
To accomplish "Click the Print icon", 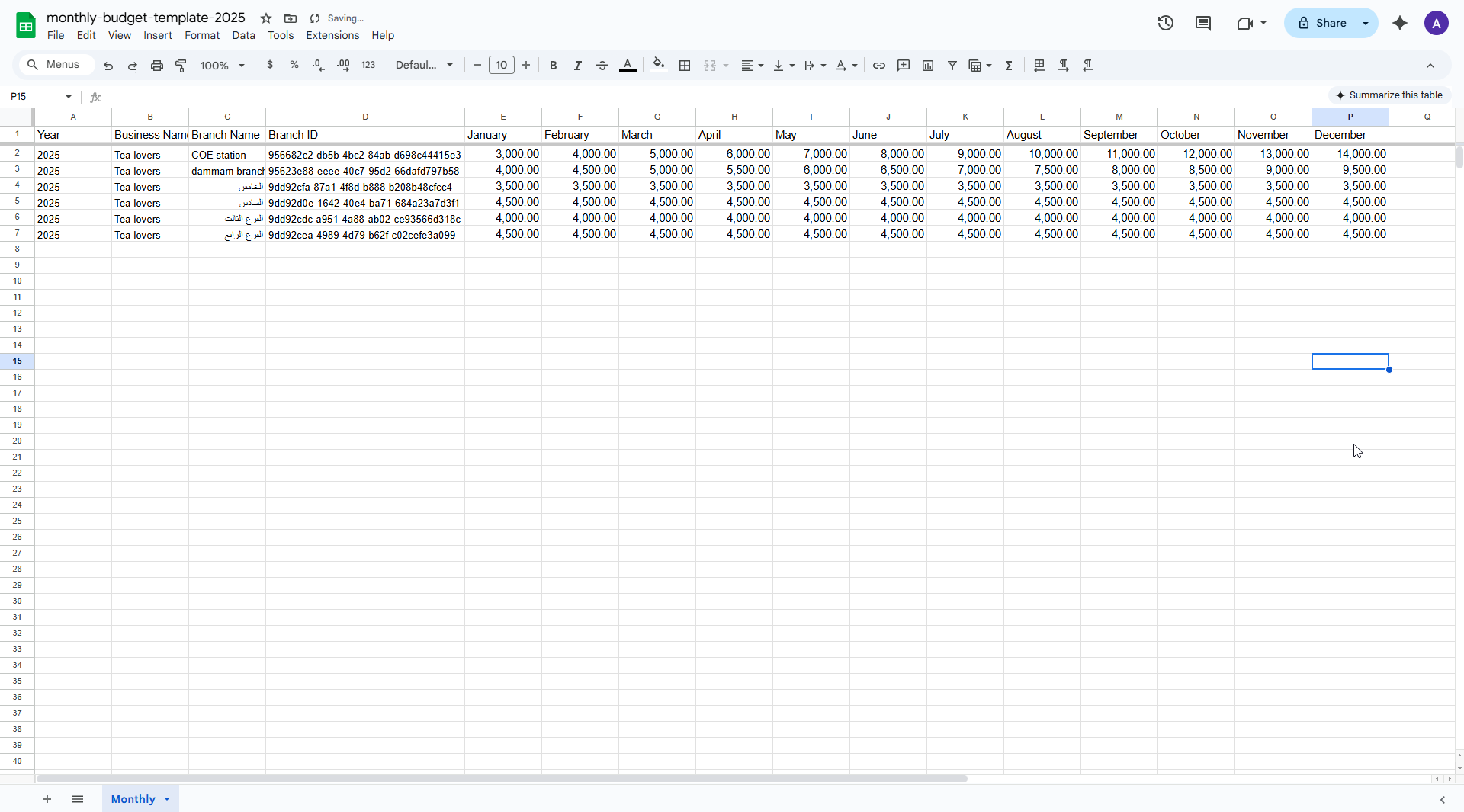I will point(157,66).
